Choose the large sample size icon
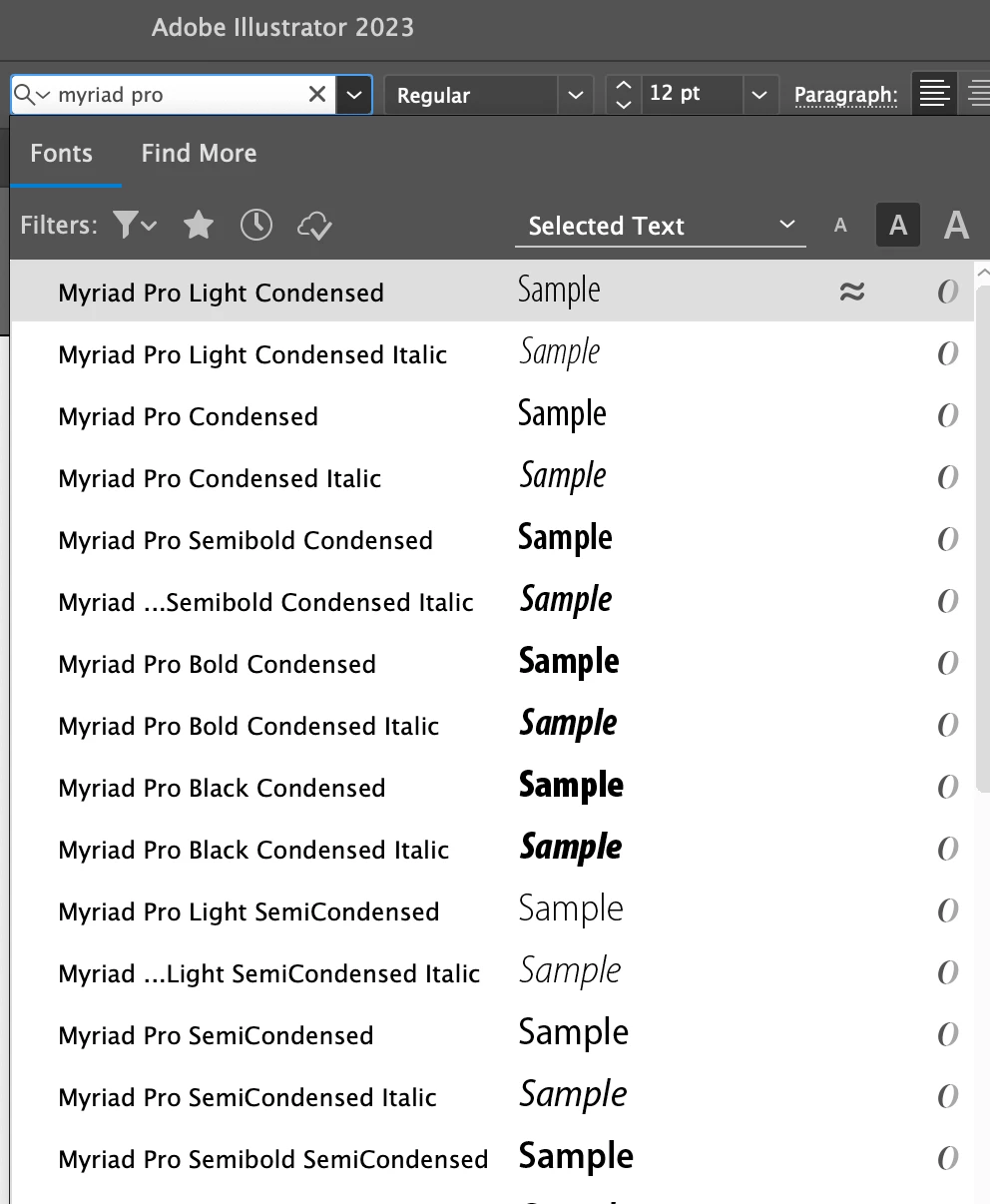The width and height of the screenshot is (990, 1204). click(x=956, y=226)
